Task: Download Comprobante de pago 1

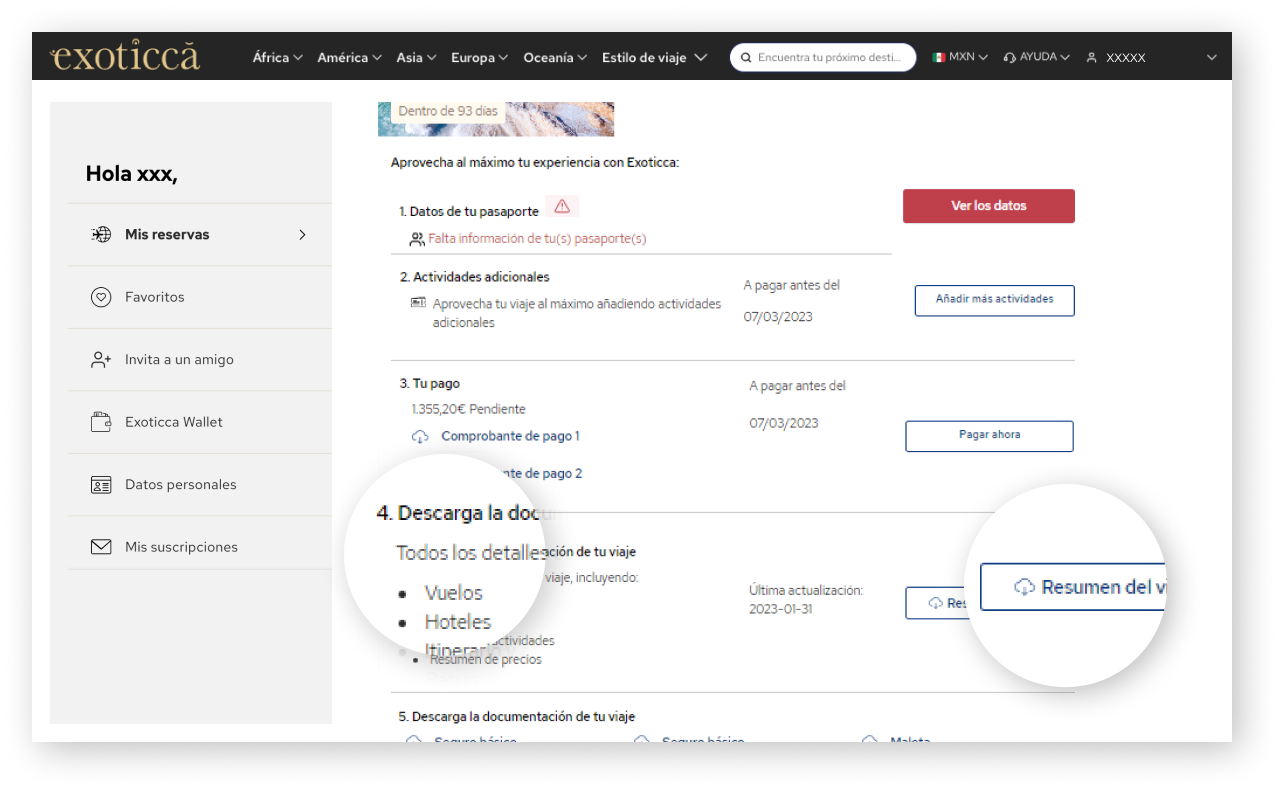Action: point(510,436)
